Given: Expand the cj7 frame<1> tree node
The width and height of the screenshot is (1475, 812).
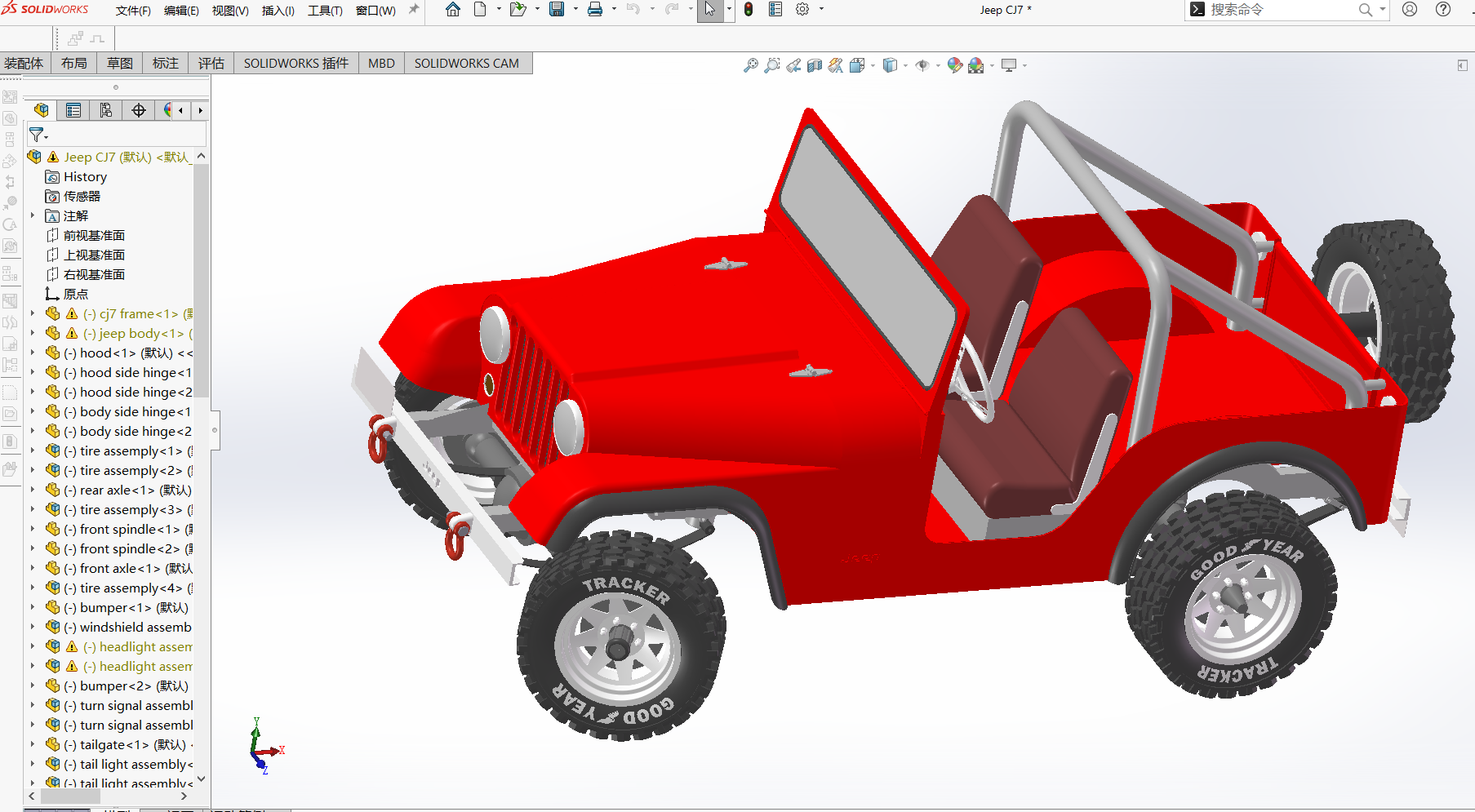Looking at the screenshot, I should [x=33, y=313].
